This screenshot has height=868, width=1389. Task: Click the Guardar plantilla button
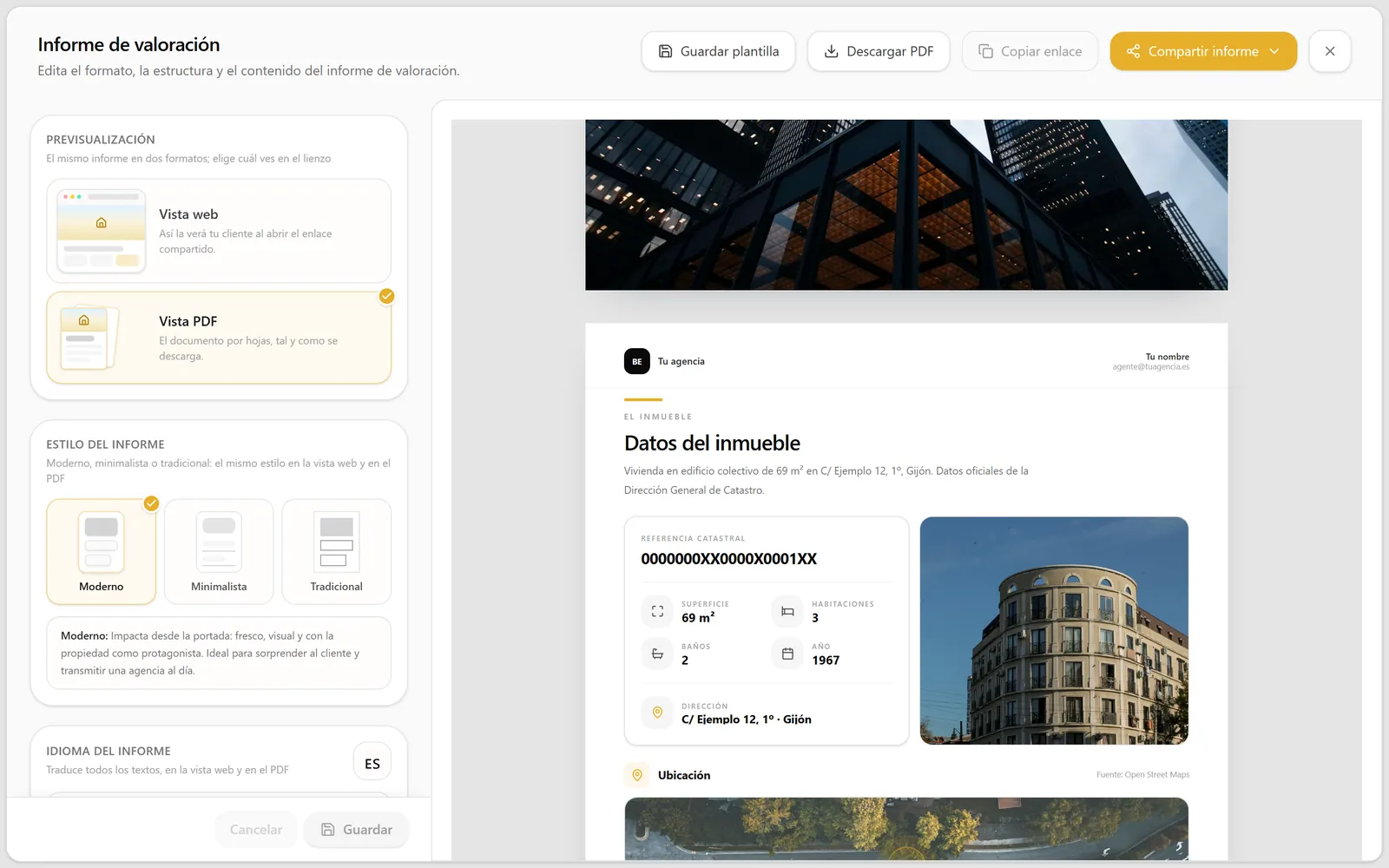[719, 51]
